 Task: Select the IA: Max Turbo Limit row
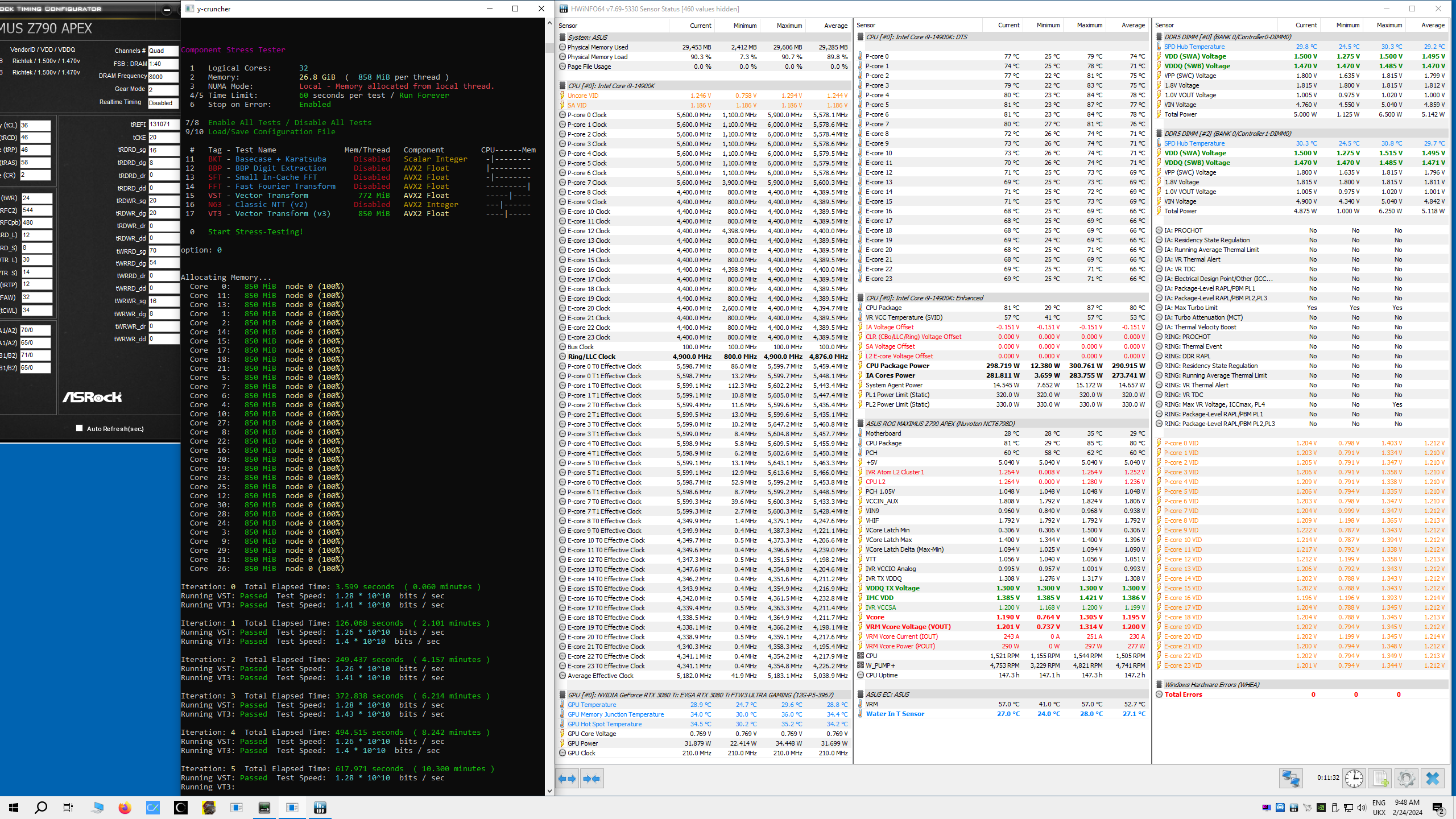pos(1301,308)
